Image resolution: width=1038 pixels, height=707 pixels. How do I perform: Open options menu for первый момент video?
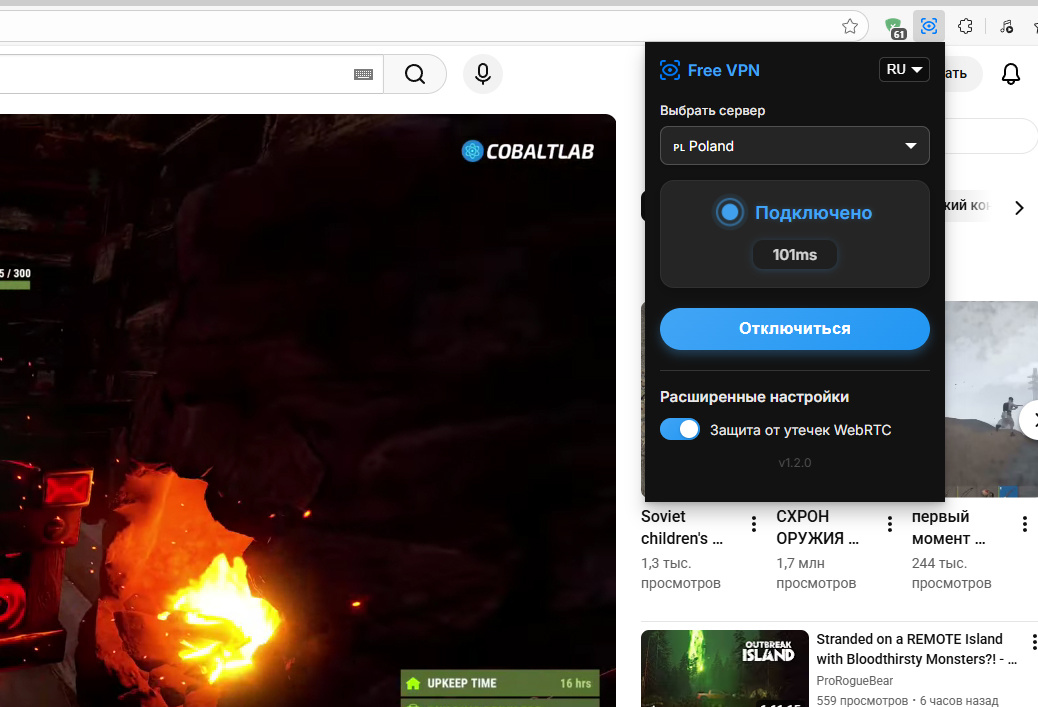[x=1025, y=524]
